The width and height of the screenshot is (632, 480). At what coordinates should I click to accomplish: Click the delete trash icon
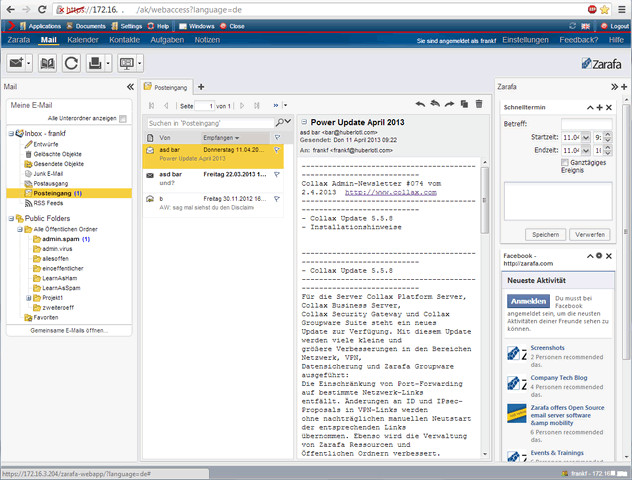[479, 104]
